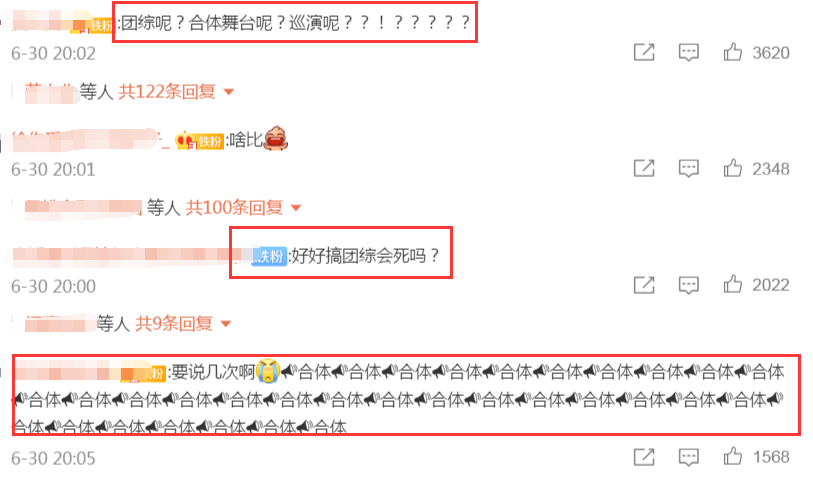This screenshot has width=813, height=477.
Task: Reply to the 6-30 20:02 comment
Action: pos(689,52)
